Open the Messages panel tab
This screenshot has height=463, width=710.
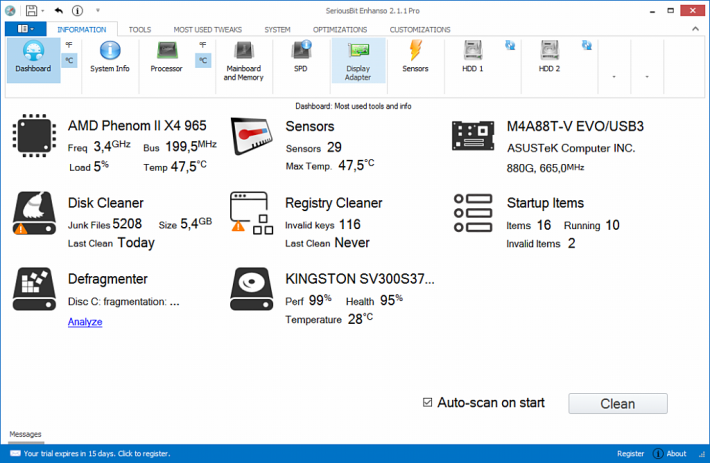[25, 434]
